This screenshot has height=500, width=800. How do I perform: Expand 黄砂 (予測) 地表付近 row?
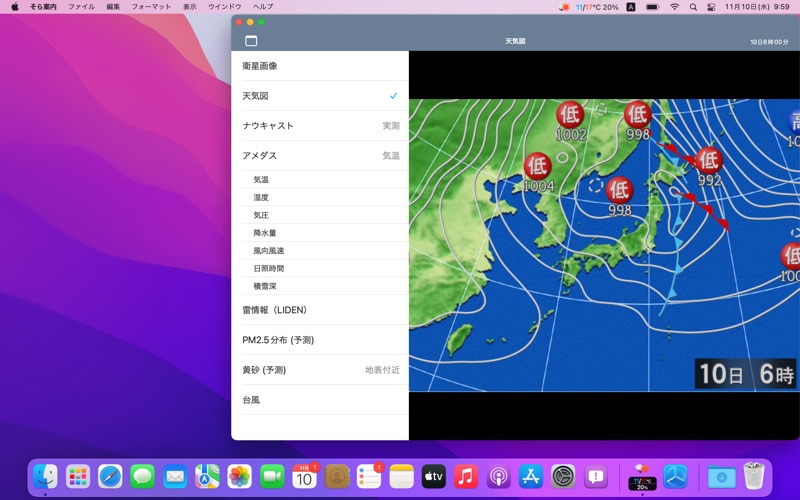tap(319, 370)
